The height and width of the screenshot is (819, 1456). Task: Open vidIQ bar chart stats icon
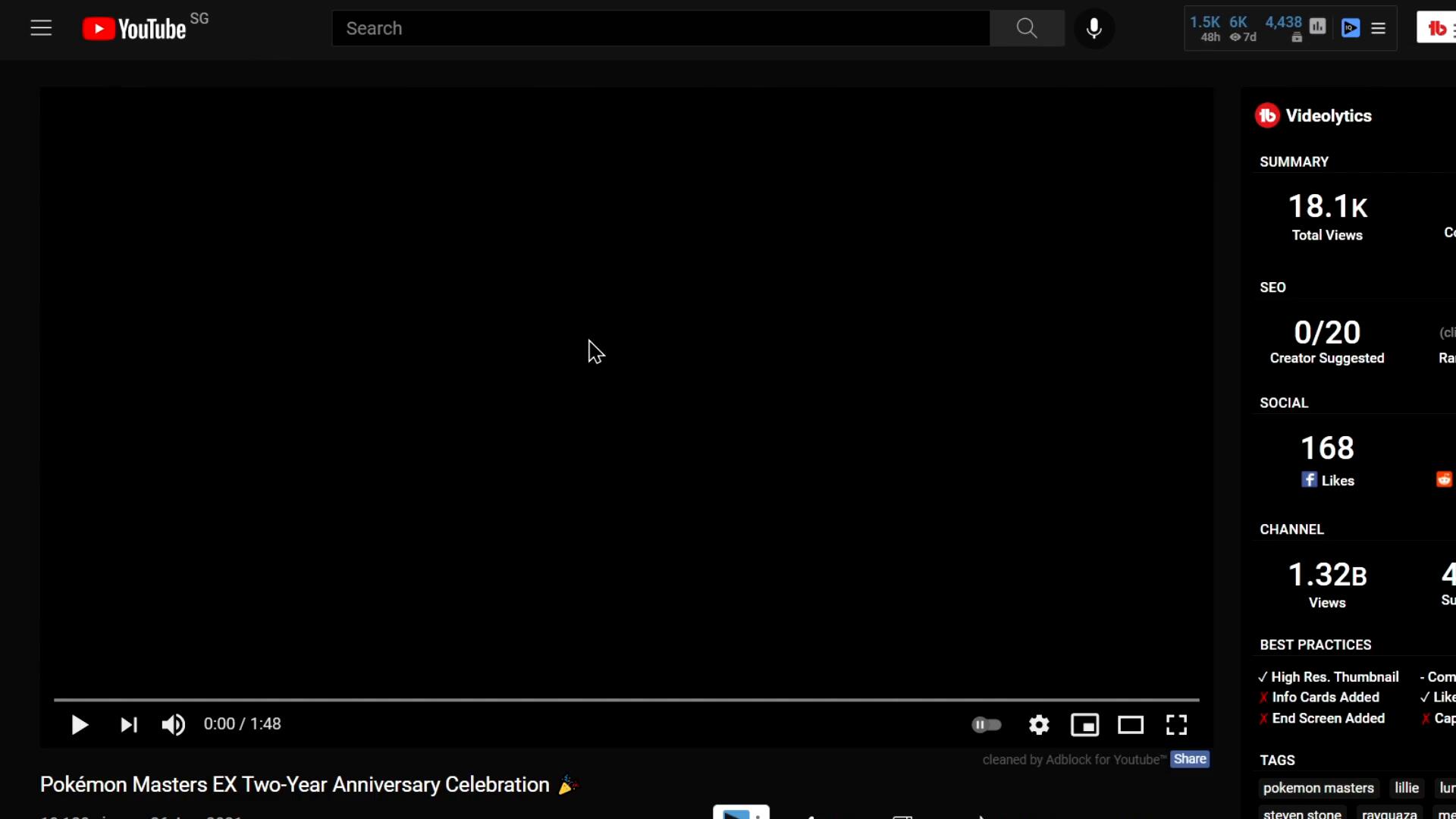point(1318,27)
